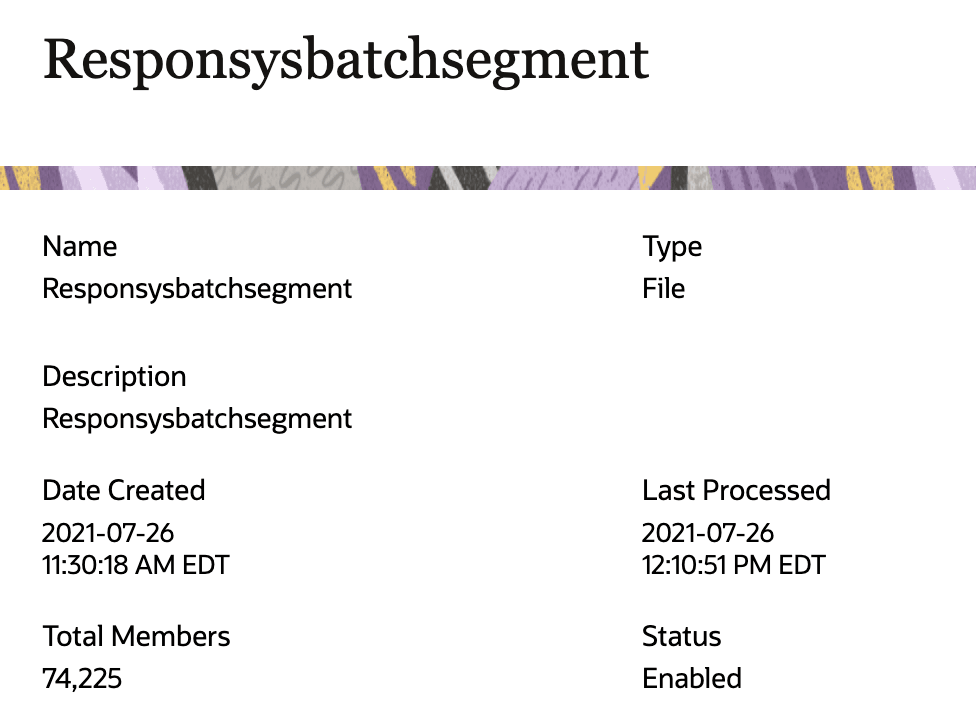Click the 2021-07-26 date created value
Screen dimensions: 976x718
pyautogui.click(x=108, y=533)
